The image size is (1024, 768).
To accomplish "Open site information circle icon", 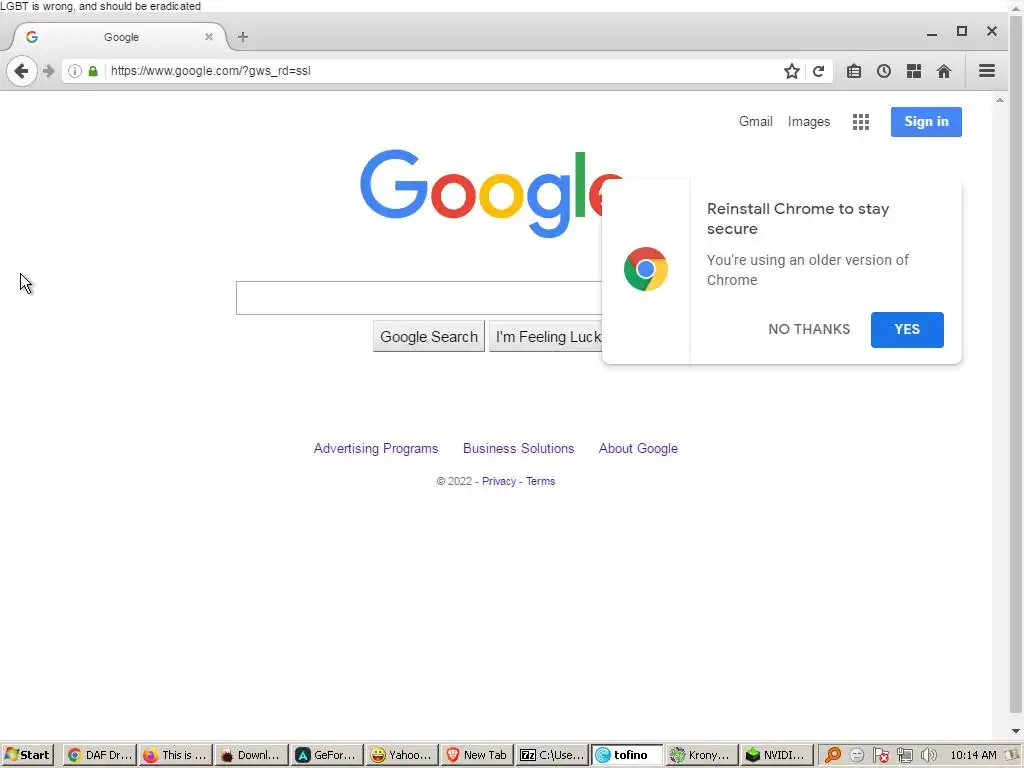I will point(75,71).
